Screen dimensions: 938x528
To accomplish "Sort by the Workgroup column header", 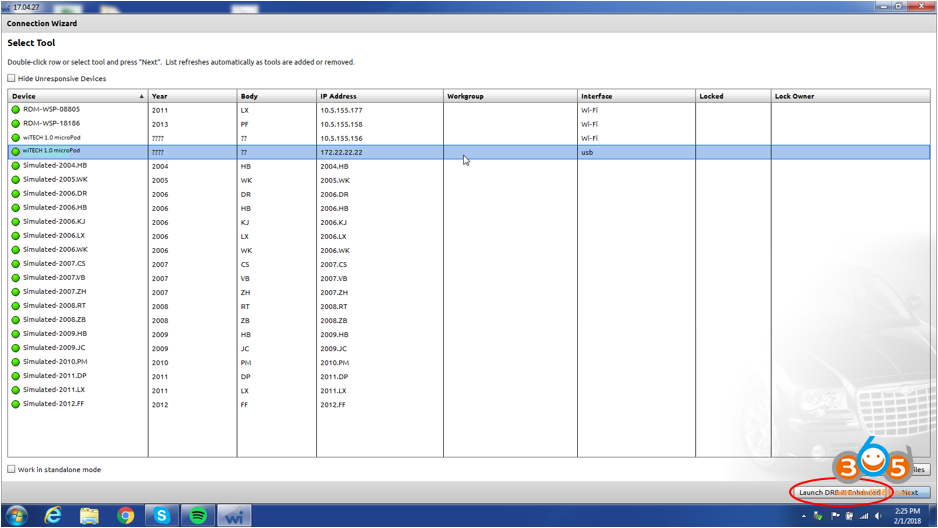I will (510, 96).
